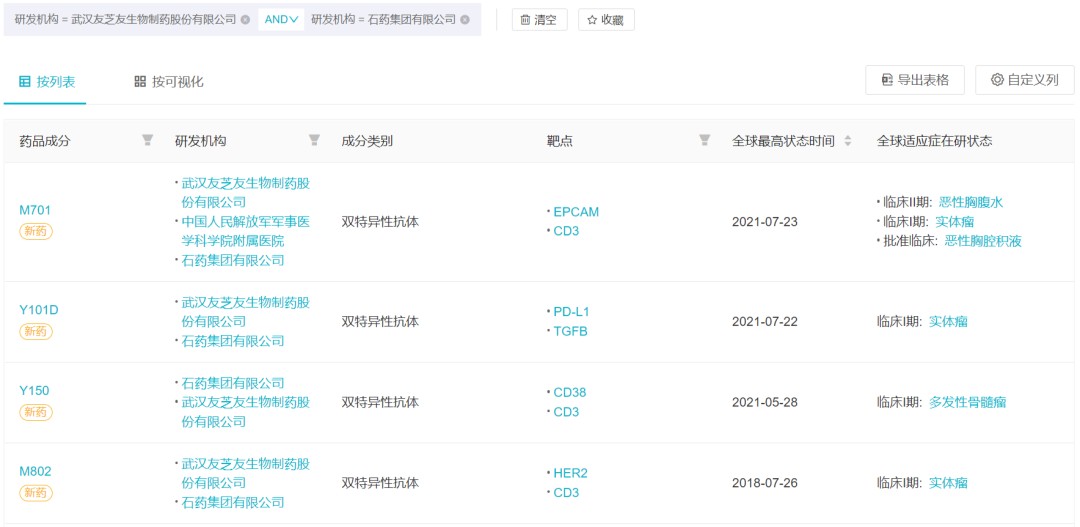Select date 2021-07-23 cell
Screen dimensions: 1080x527
[765, 222]
